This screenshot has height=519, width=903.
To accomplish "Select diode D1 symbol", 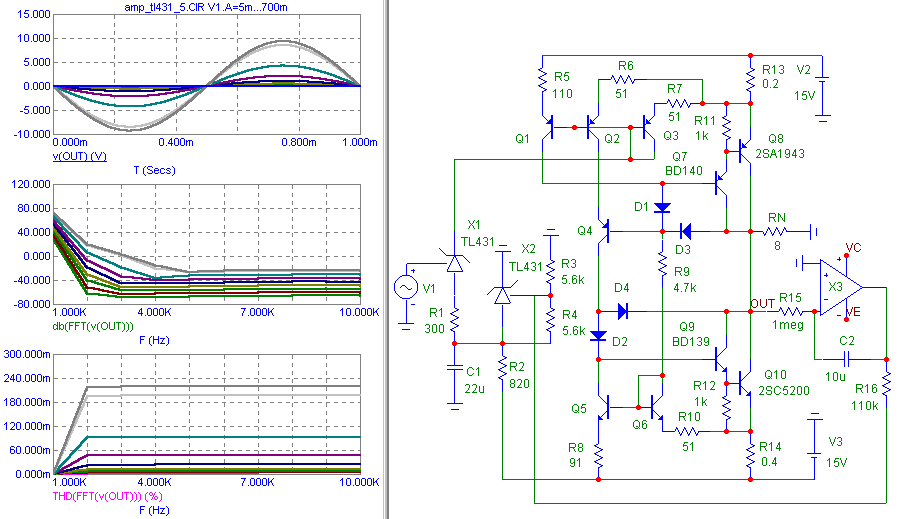I will click(x=662, y=207).
